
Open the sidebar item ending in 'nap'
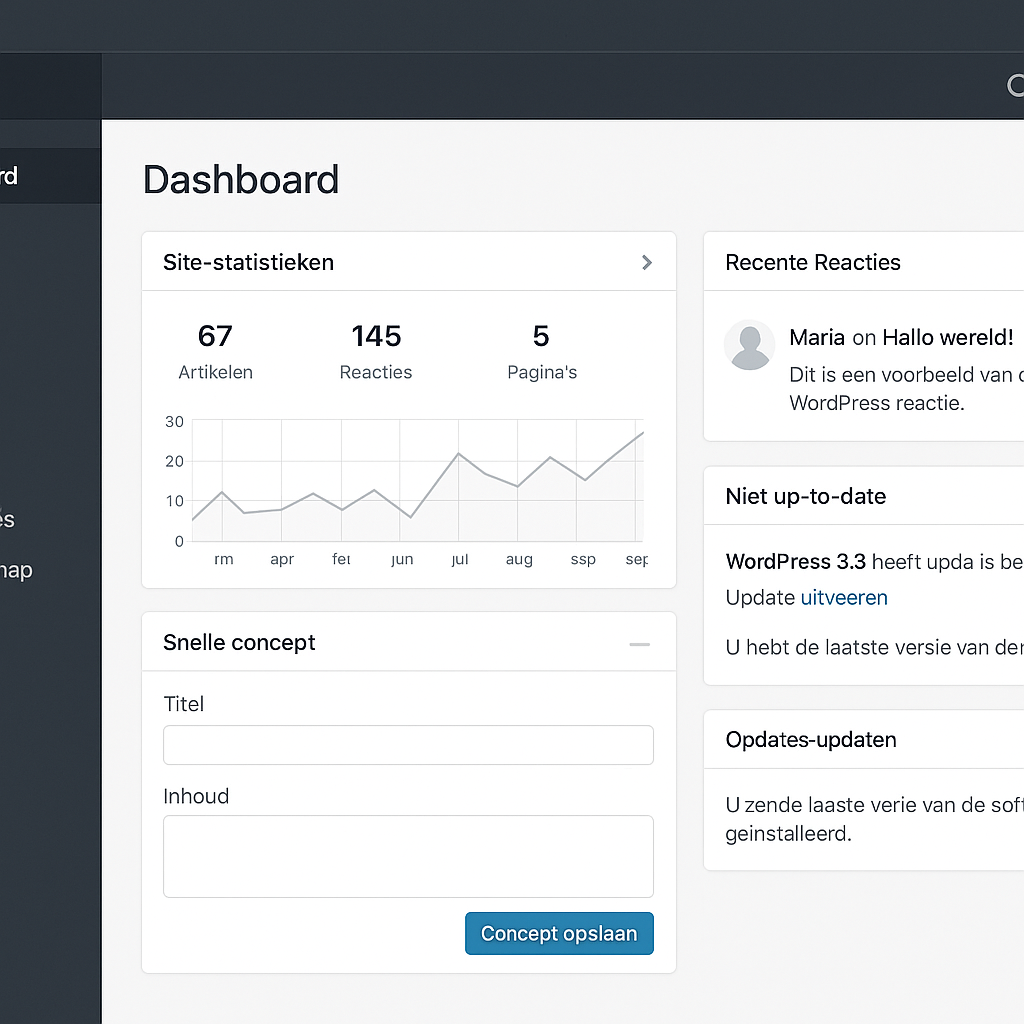tap(16, 571)
